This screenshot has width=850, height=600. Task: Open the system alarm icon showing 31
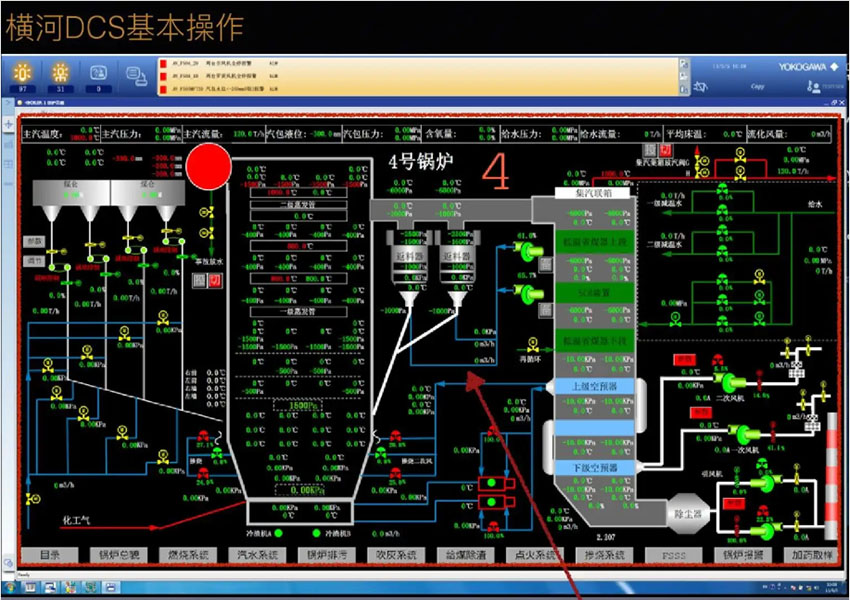(60, 76)
